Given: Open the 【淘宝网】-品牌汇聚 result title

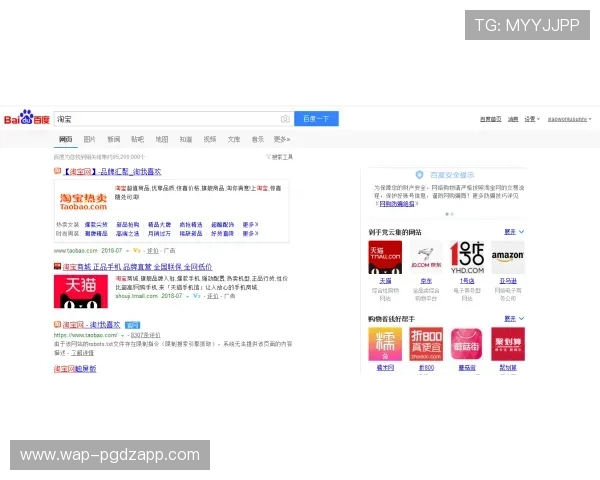Looking at the screenshot, I should (112, 171).
